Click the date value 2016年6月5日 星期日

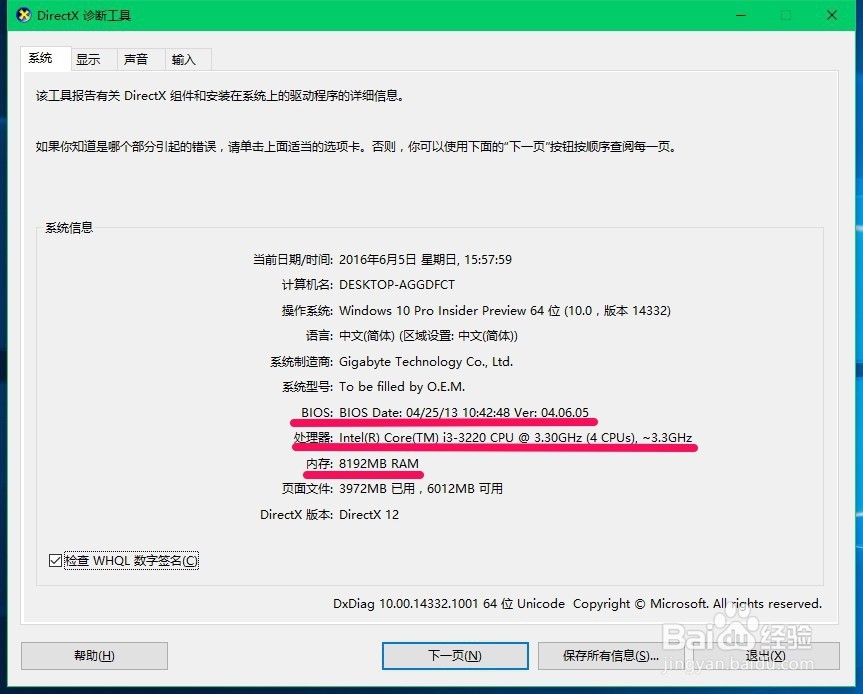click(398, 259)
